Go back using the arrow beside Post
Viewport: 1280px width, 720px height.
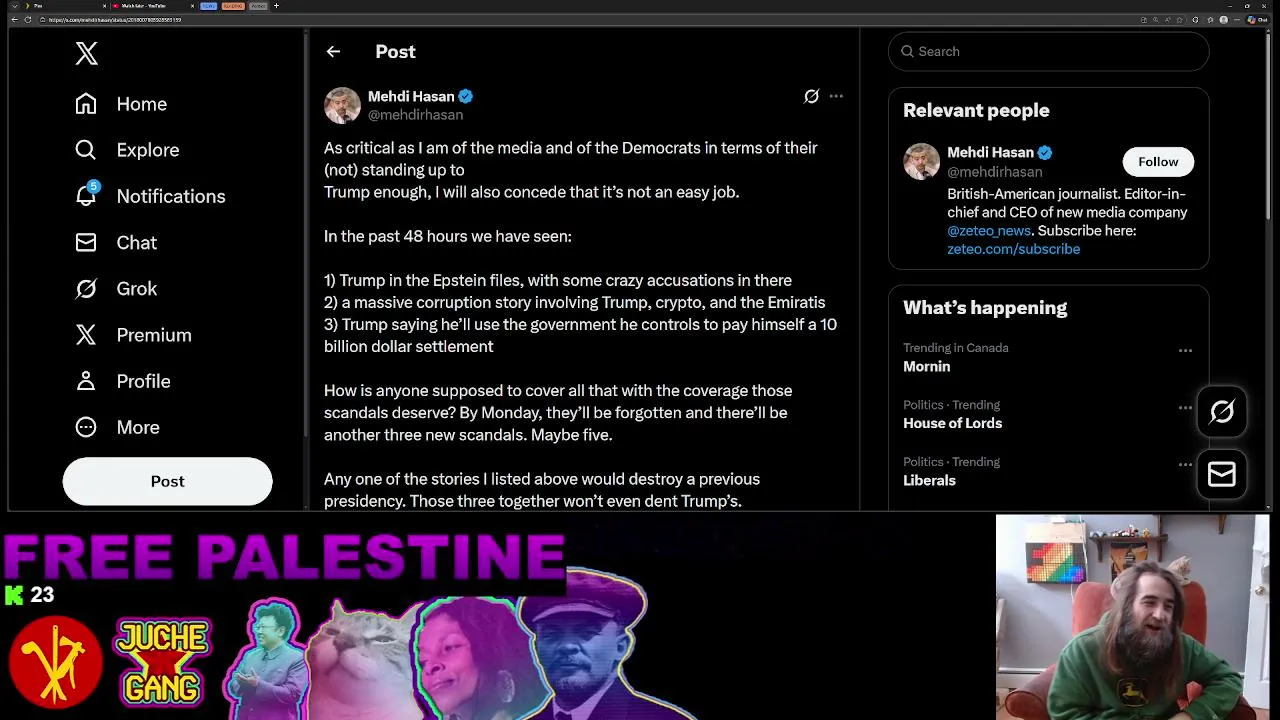coord(333,51)
